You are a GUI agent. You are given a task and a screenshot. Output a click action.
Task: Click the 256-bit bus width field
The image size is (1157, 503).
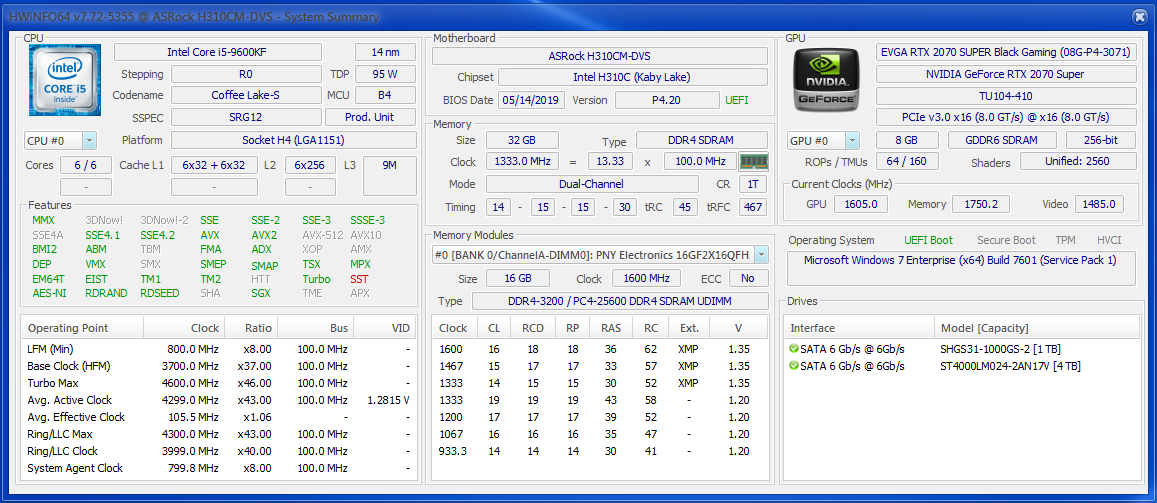click(x=1101, y=140)
